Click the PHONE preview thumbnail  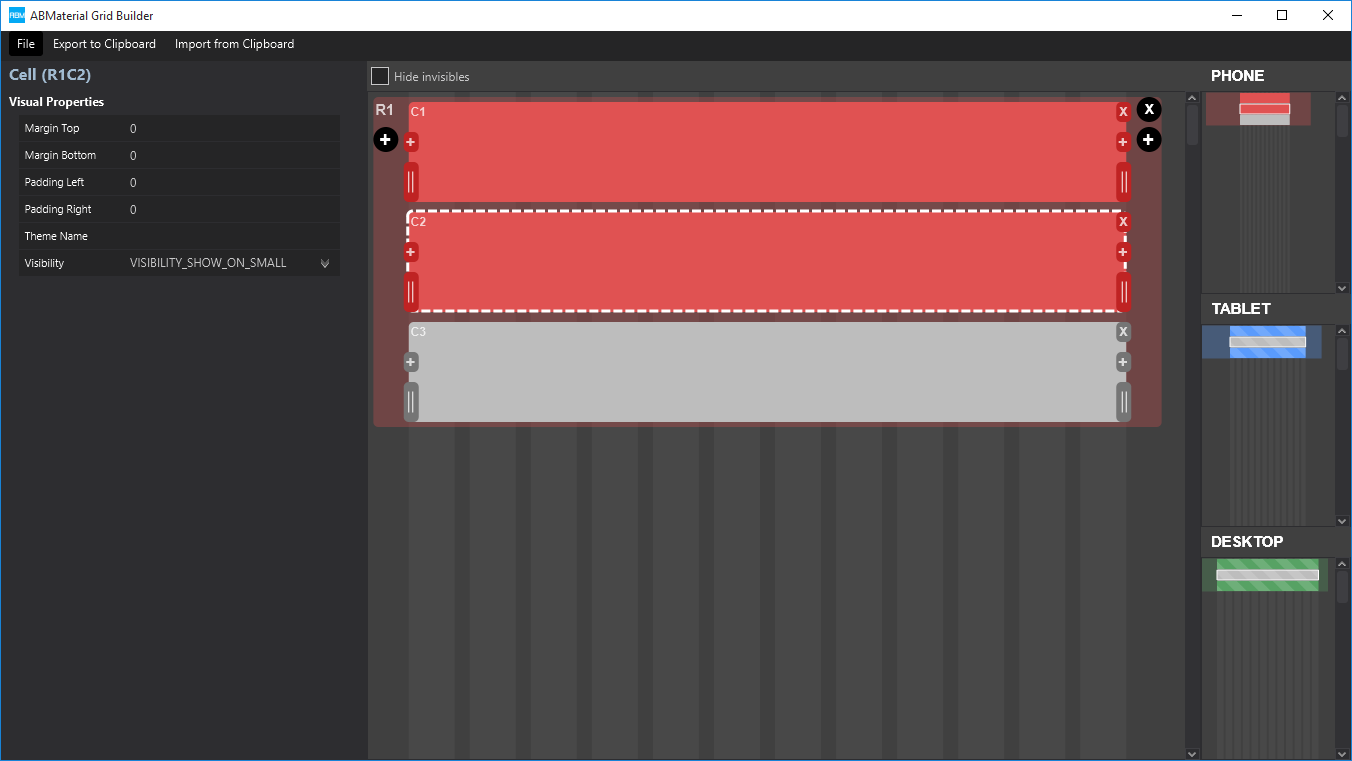[1258, 109]
